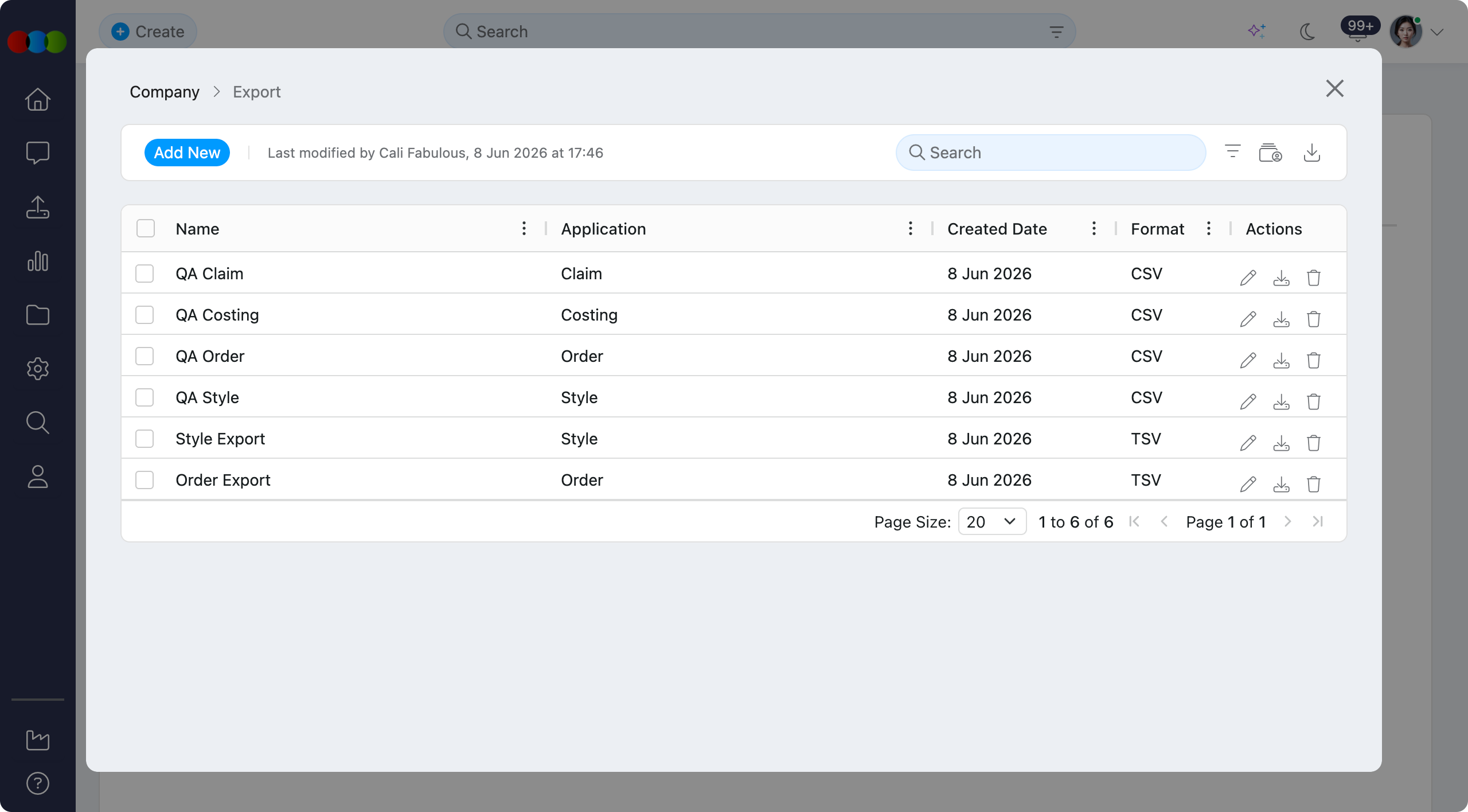Edit the QA Order export
Viewport: 1468px width, 812px height.
coord(1248,361)
